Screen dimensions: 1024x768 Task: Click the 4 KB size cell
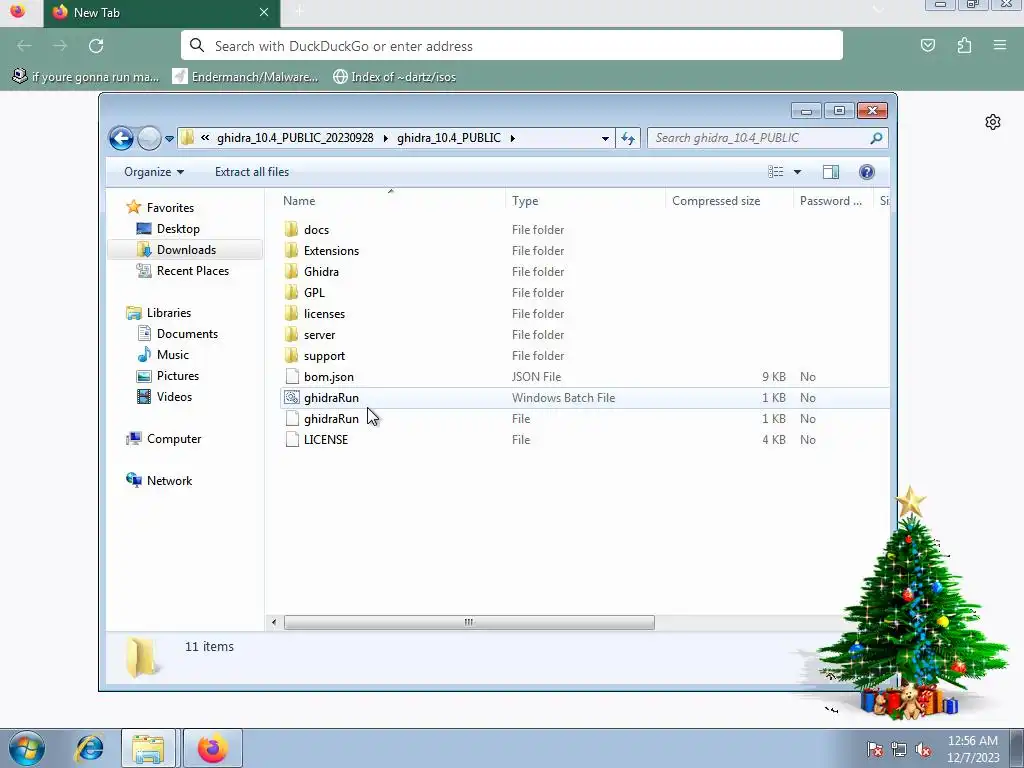[x=774, y=440]
